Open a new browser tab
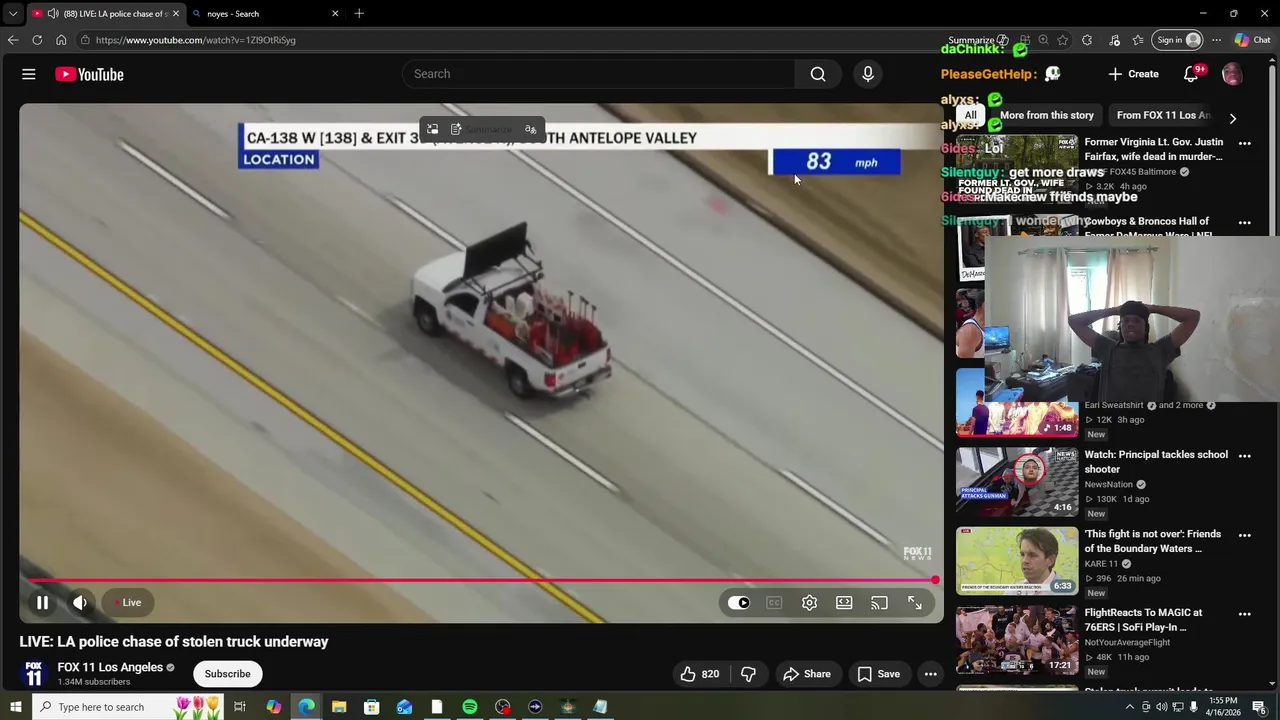 pyautogui.click(x=359, y=13)
